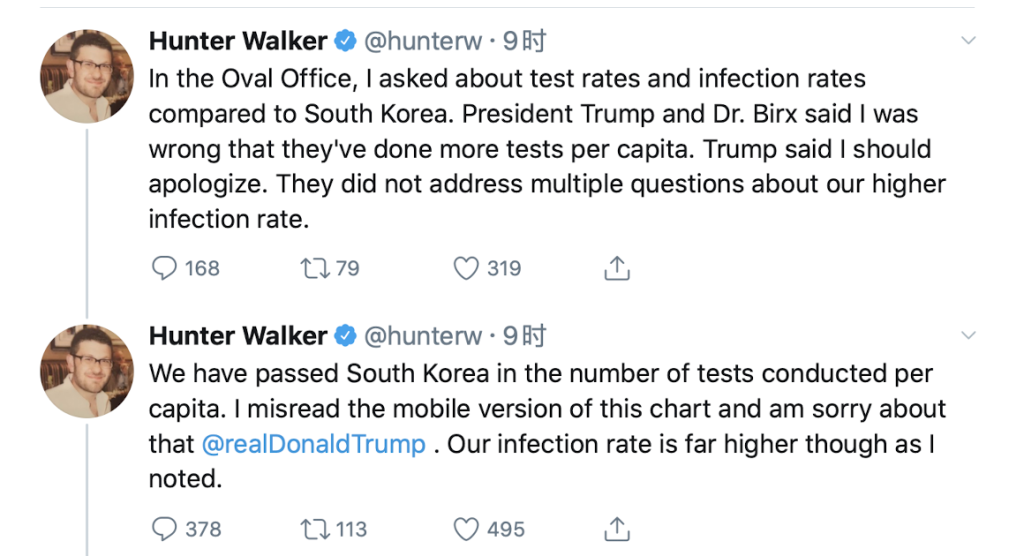
Task: Reply to the Oval Office tweet
Action: tap(164, 268)
